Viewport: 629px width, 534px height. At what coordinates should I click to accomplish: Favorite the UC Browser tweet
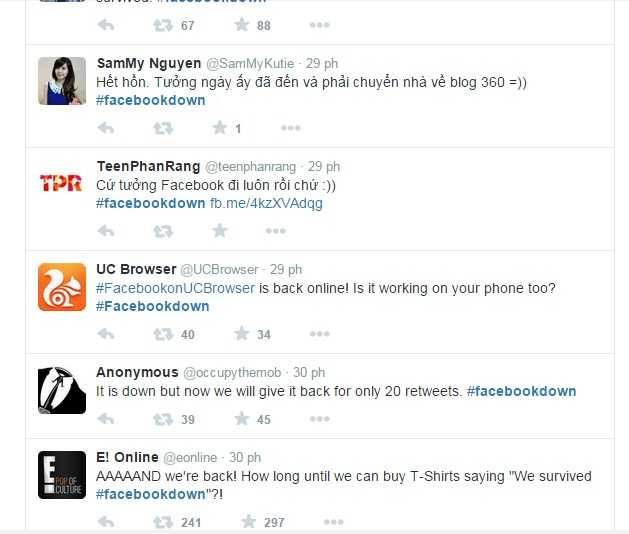241,333
